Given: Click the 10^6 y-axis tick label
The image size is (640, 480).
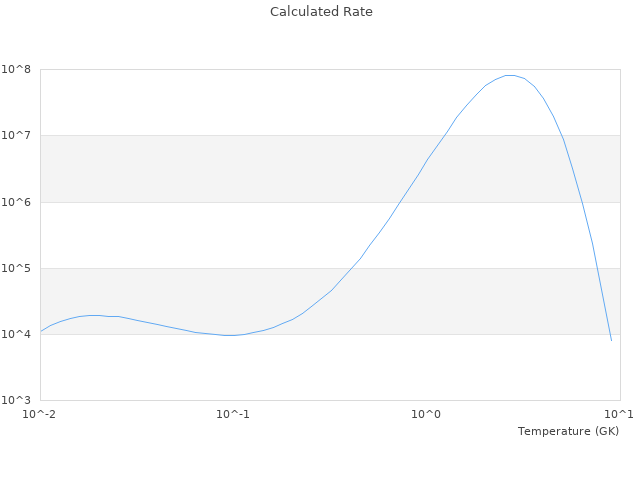Looking at the screenshot, I should point(16,202).
